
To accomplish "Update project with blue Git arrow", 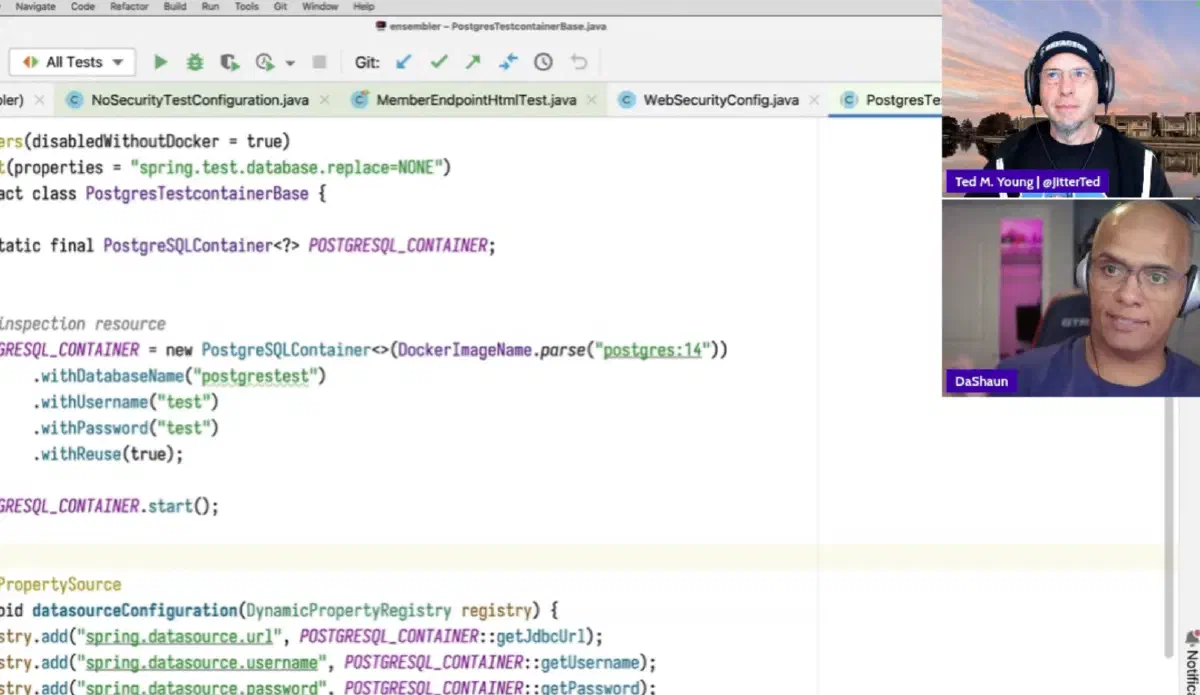I will point(404,62).
